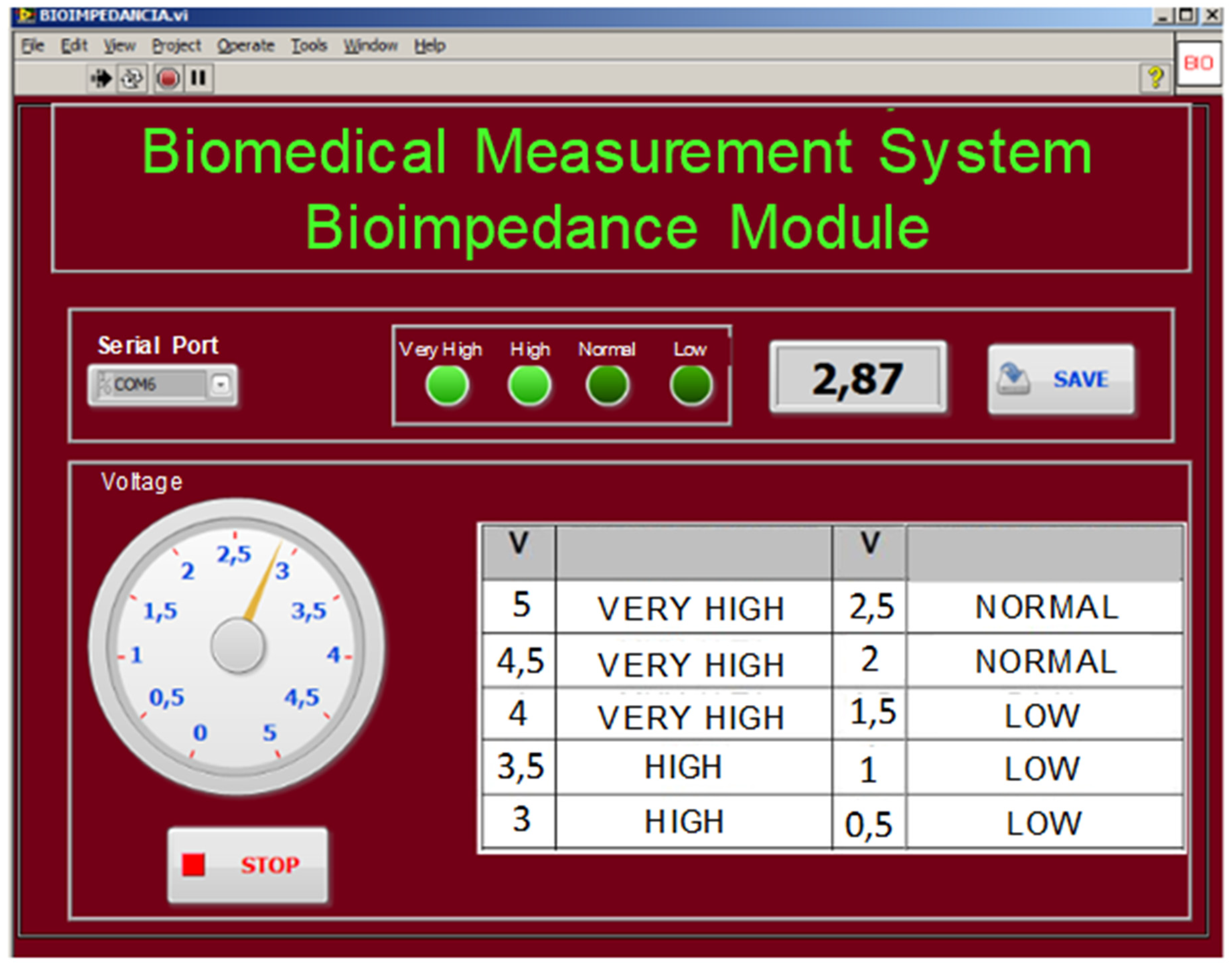The height and width of the screenshot is (967, 1232).
Task: Click the Voltage gauge dial knob
Action: tap(238, 646)
